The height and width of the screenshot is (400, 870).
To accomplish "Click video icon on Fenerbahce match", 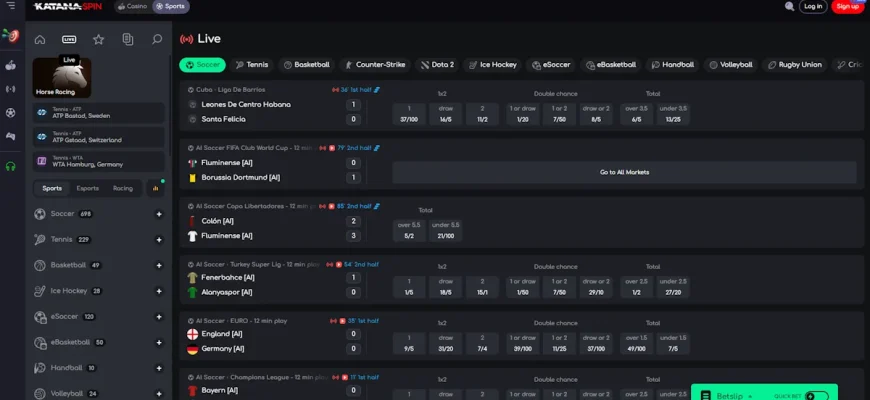I will (x=338, y=265).
